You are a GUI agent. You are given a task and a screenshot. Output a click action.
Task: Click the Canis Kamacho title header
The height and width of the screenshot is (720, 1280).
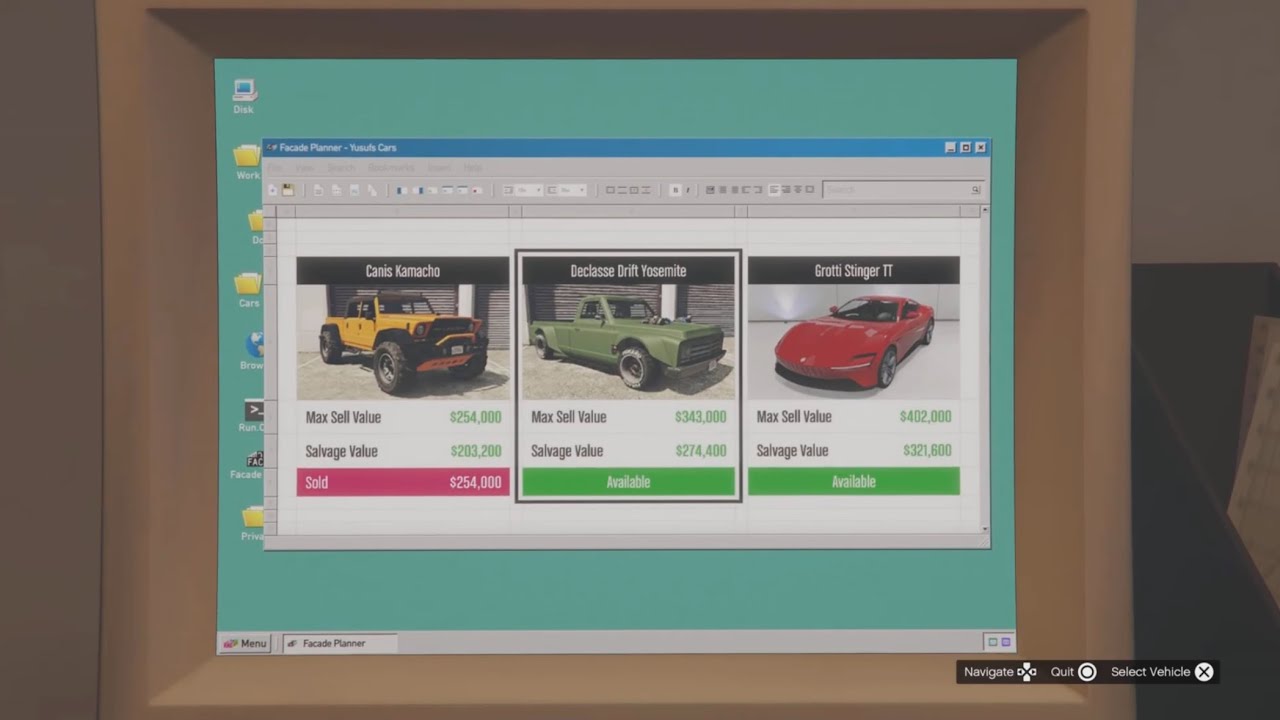403,270
